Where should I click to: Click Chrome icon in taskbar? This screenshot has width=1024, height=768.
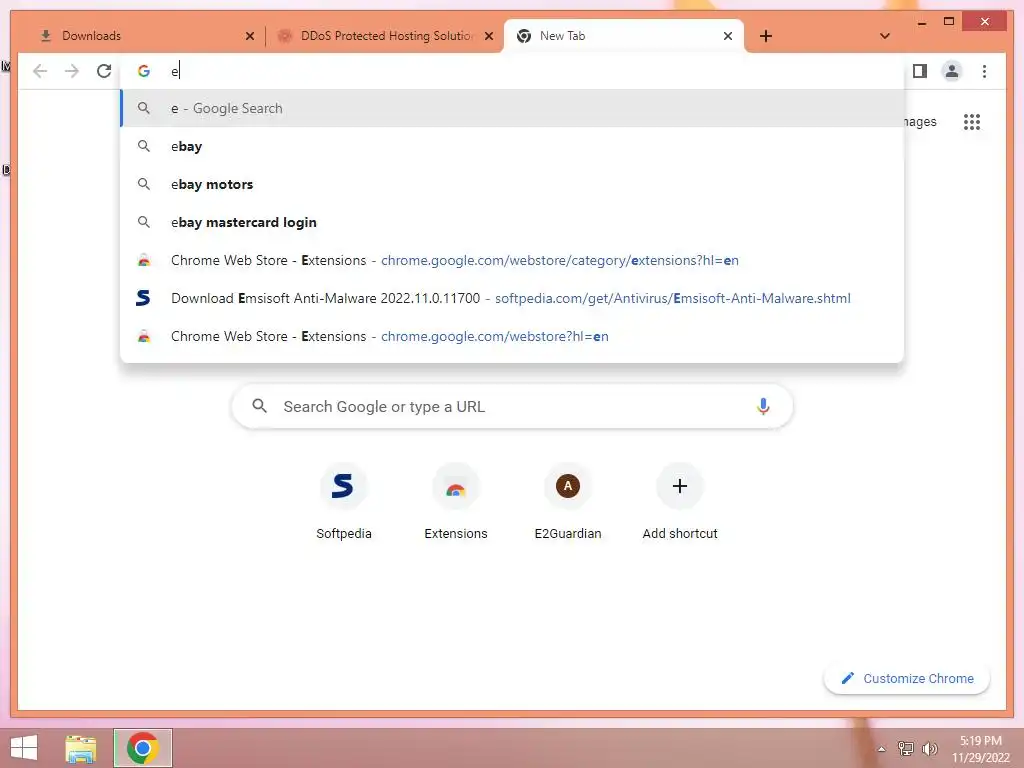[142, 748]
